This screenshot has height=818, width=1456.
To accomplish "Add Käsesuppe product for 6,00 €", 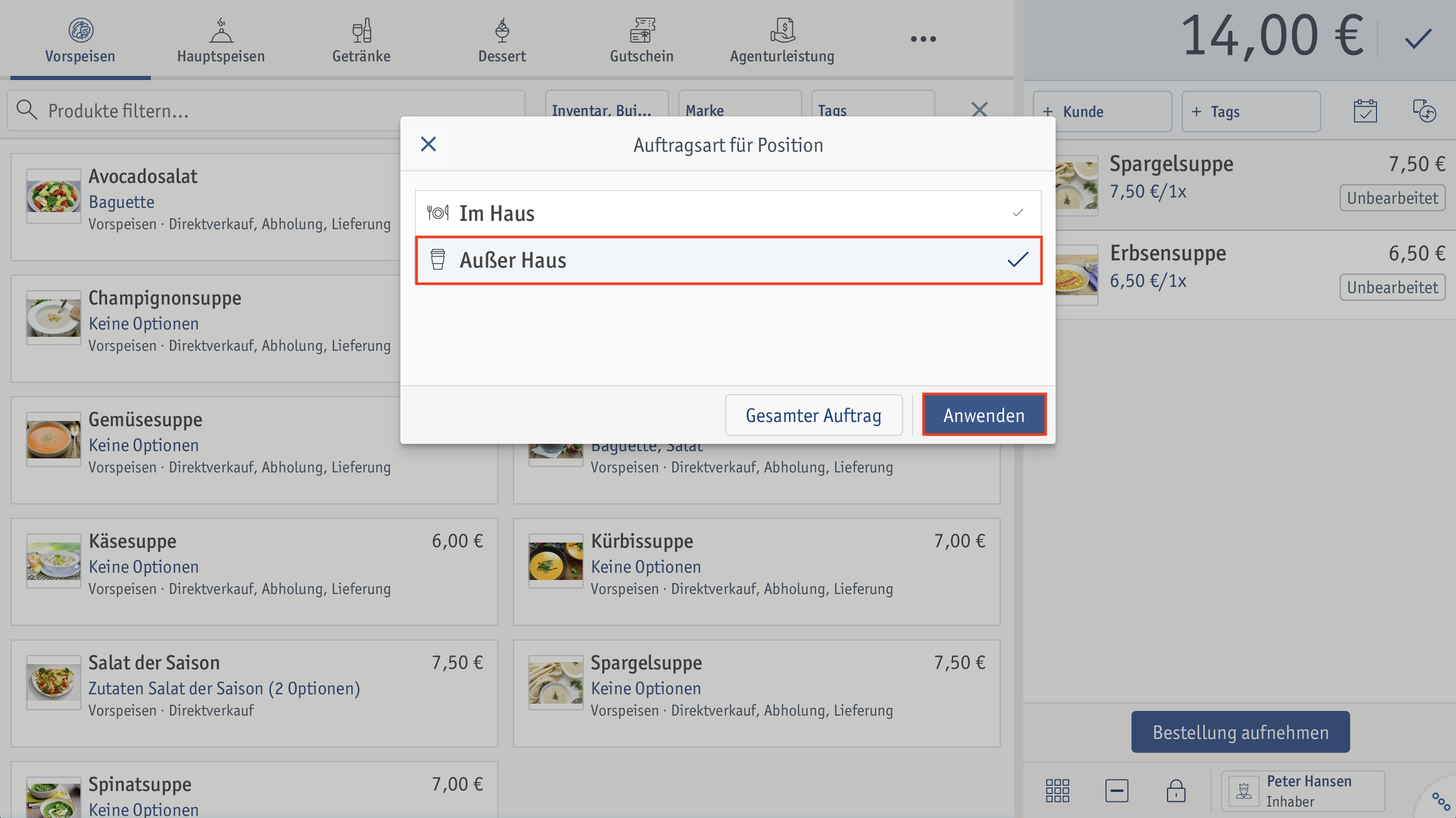I will click(254, 572).
